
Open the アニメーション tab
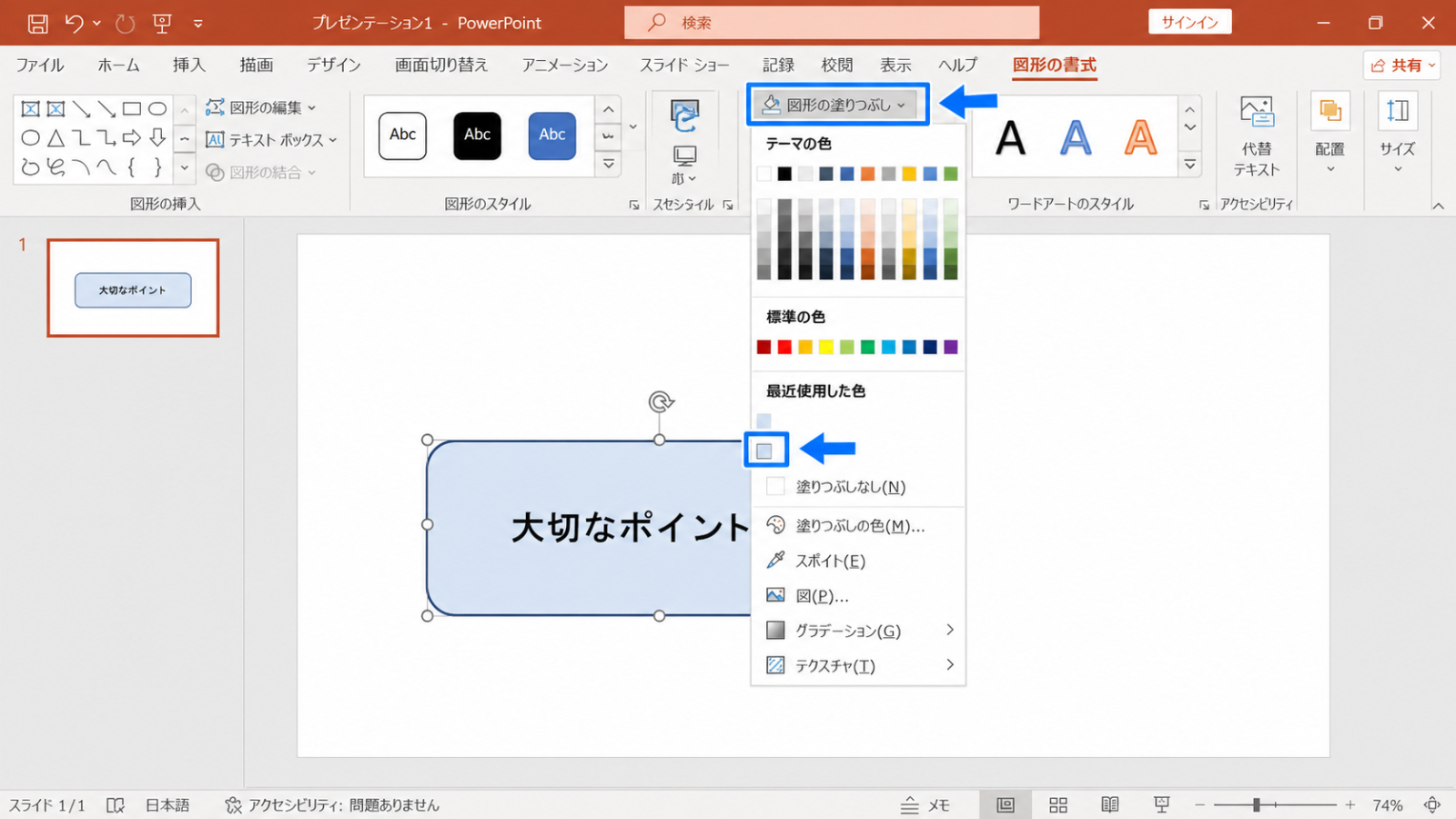coord(565,65)
